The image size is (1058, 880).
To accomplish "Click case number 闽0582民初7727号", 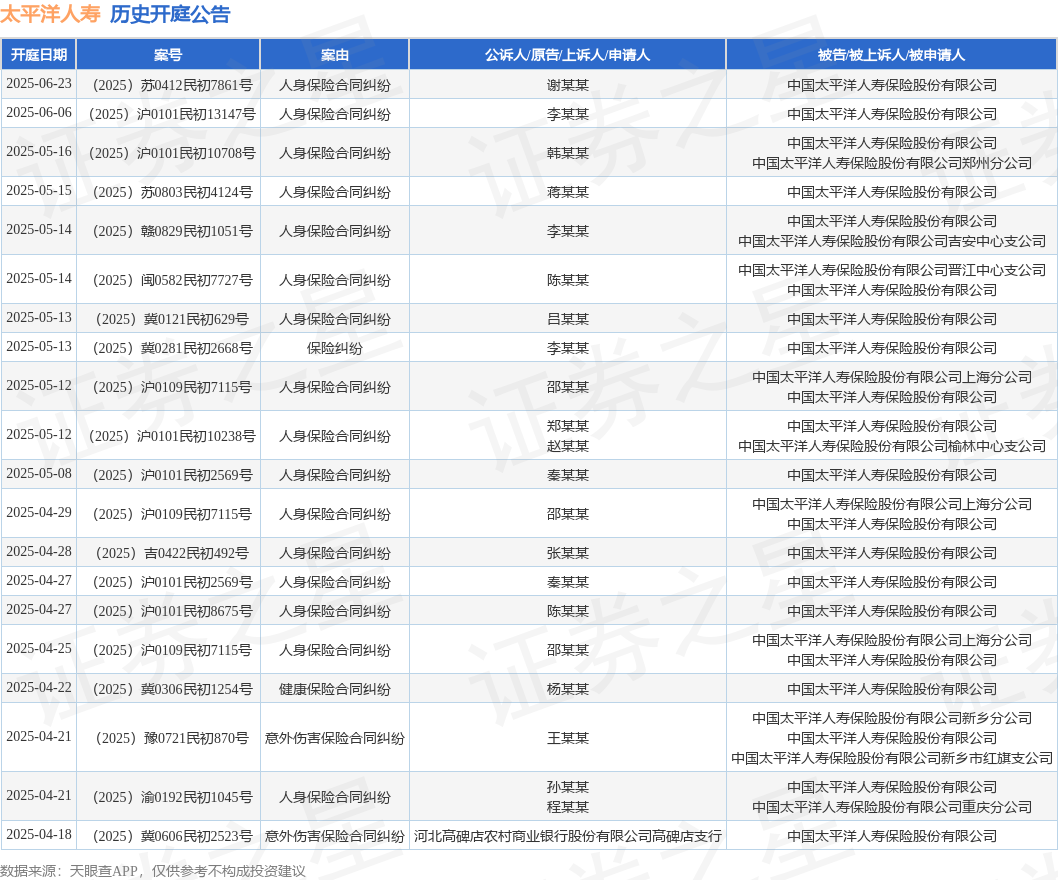I will point(172,280).
